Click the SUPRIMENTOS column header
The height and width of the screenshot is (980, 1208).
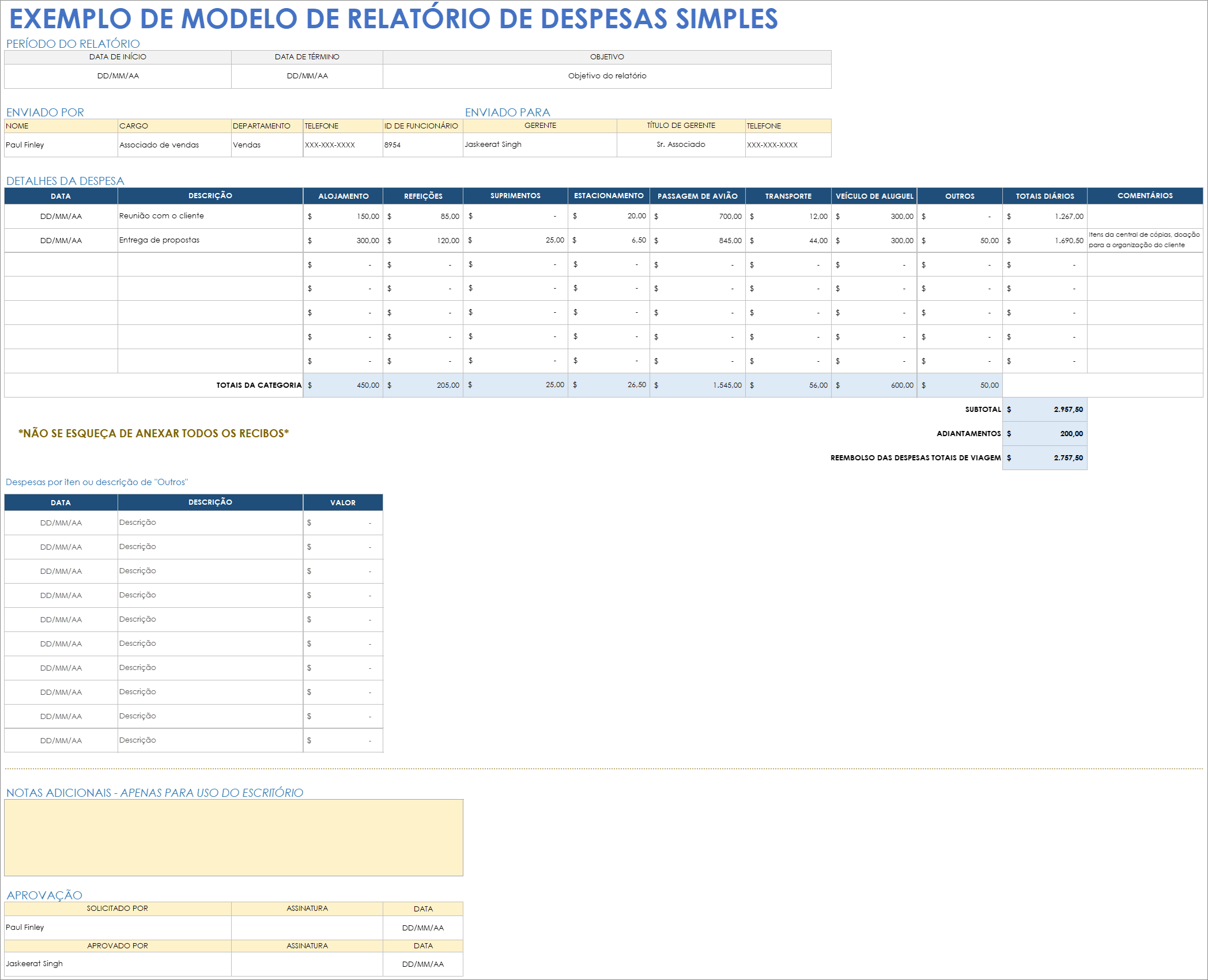515,196
